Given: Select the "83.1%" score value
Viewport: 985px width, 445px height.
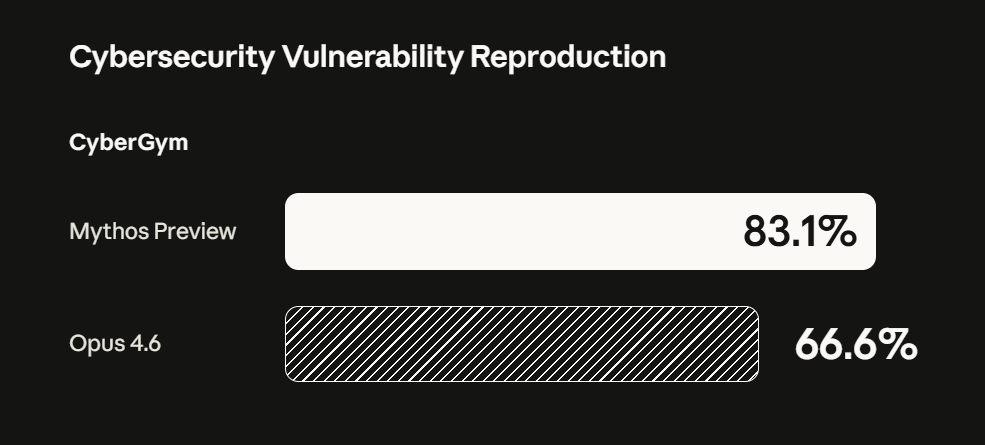Looking at the screenshot, I should tap(799, 232).
